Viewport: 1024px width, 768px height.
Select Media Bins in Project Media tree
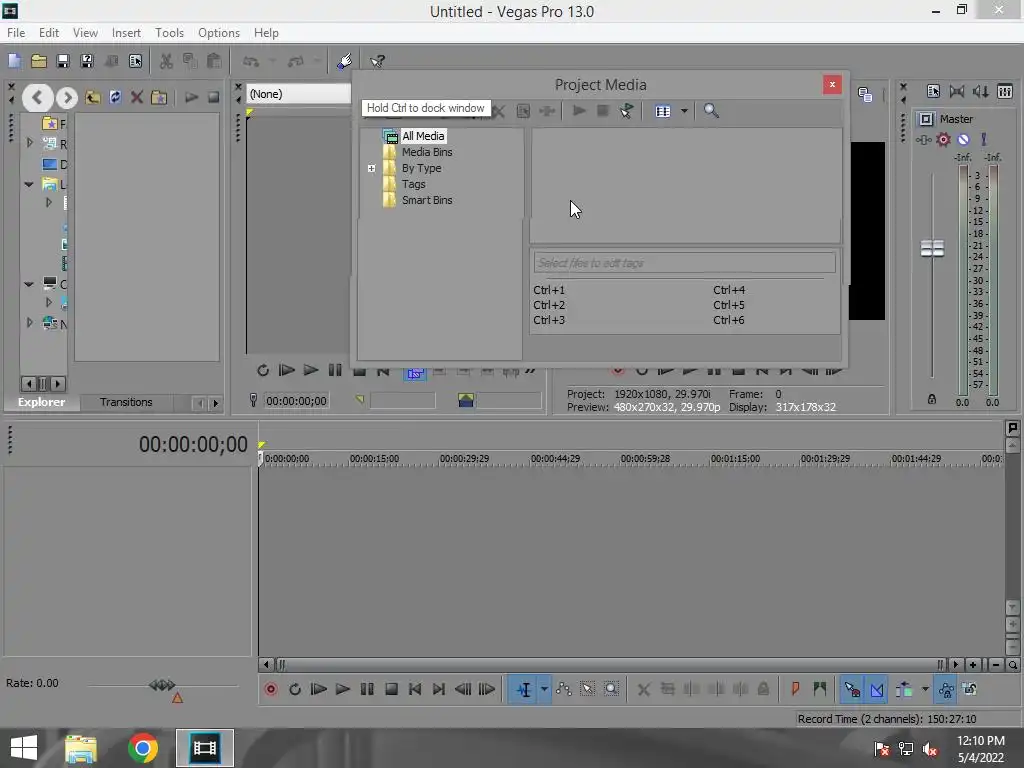427,152
